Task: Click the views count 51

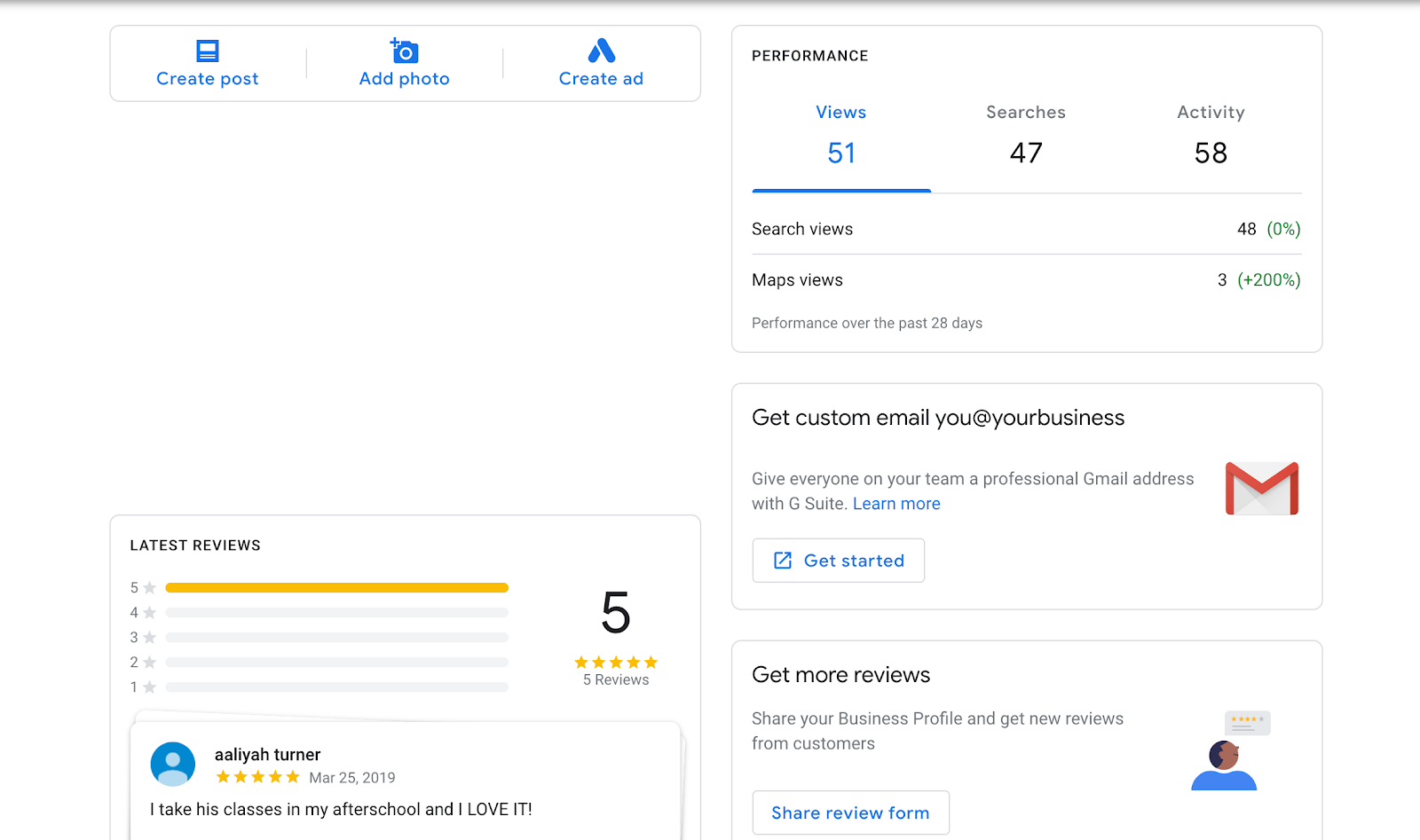Action: 841,153
